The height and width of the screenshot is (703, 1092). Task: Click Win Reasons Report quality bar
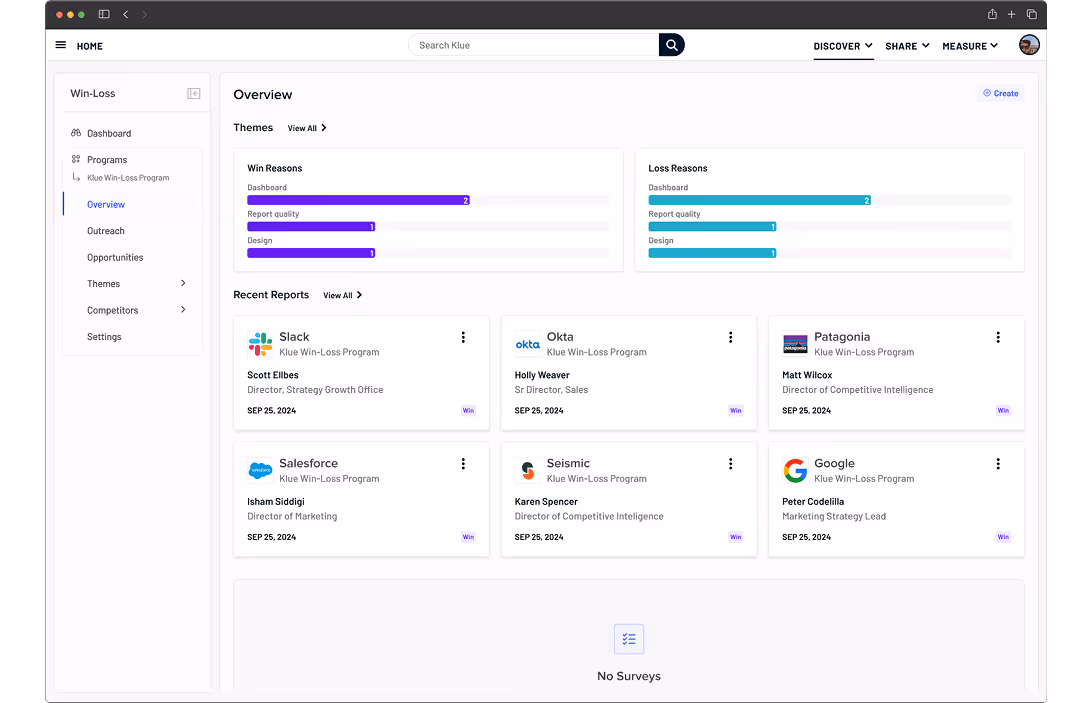point(311,226)
